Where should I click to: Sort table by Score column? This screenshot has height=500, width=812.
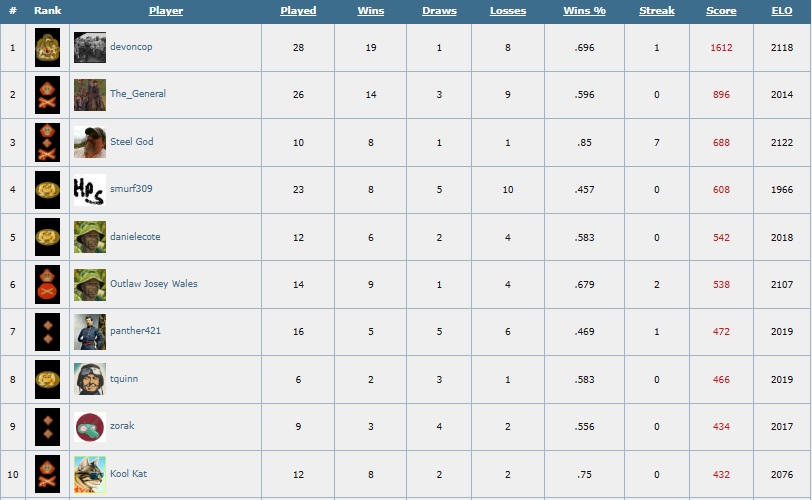(x=721, y=11)
